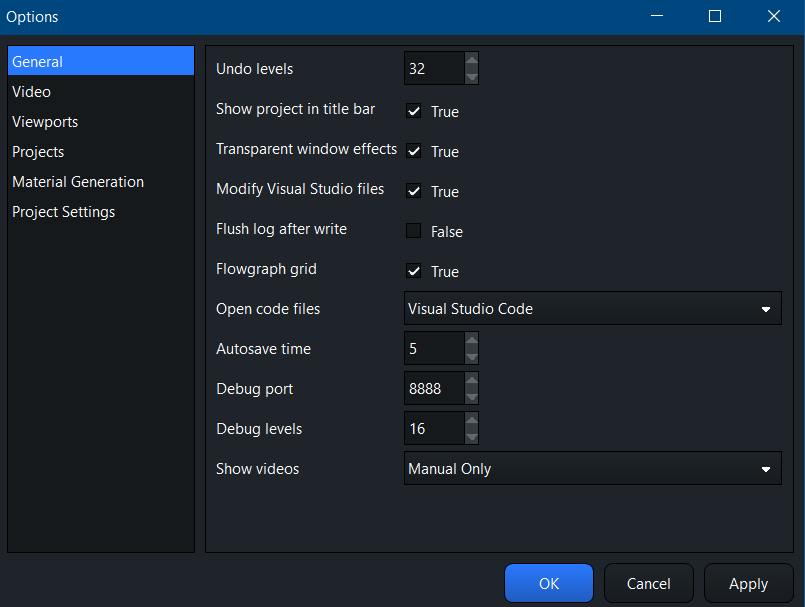Click Autosave time up arrow

pyautogui.click(x=472, y=341)
